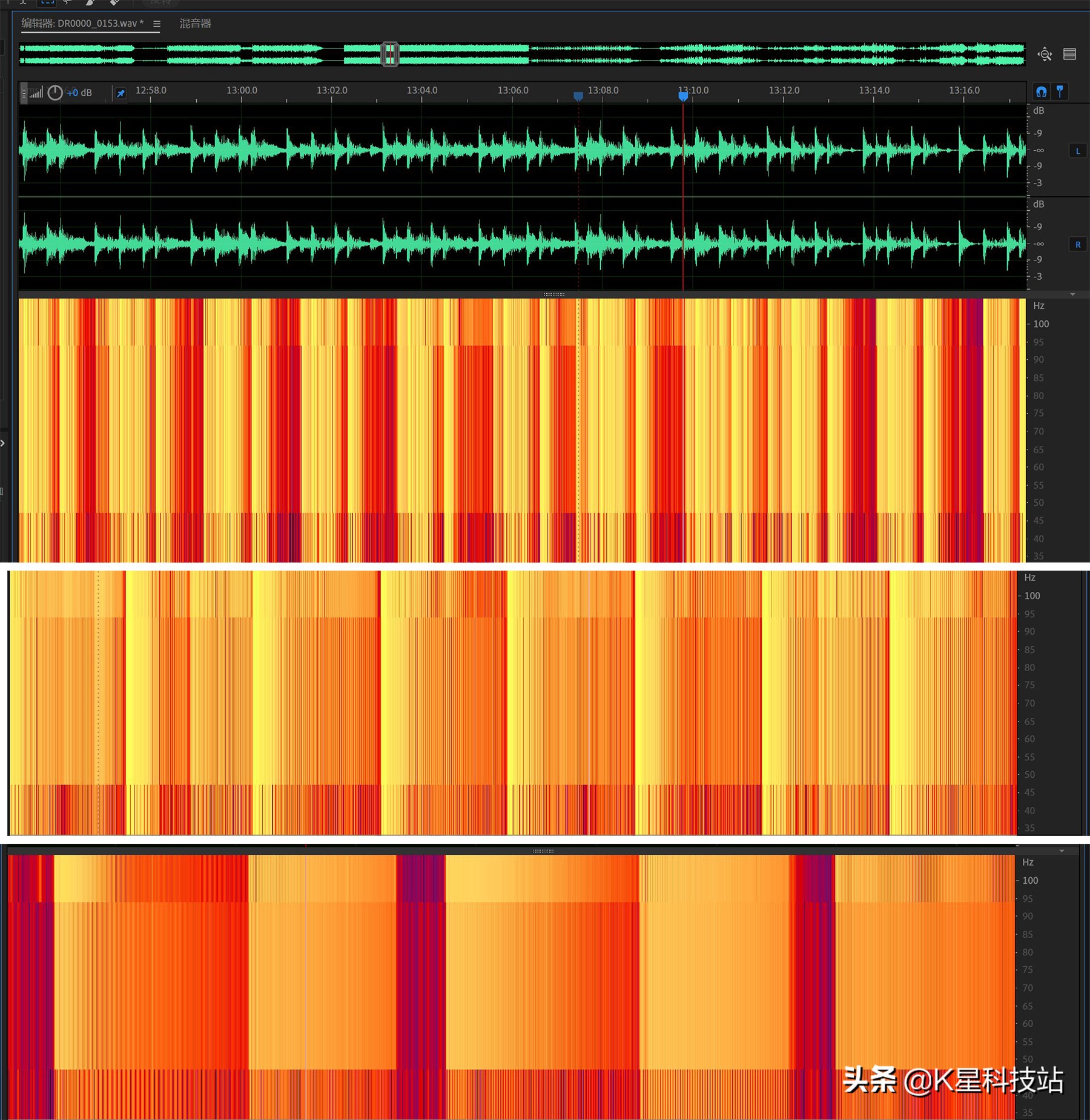Click the waveform/spectral divider grip handle
Screen dimensions: 1090x1120
553,295
